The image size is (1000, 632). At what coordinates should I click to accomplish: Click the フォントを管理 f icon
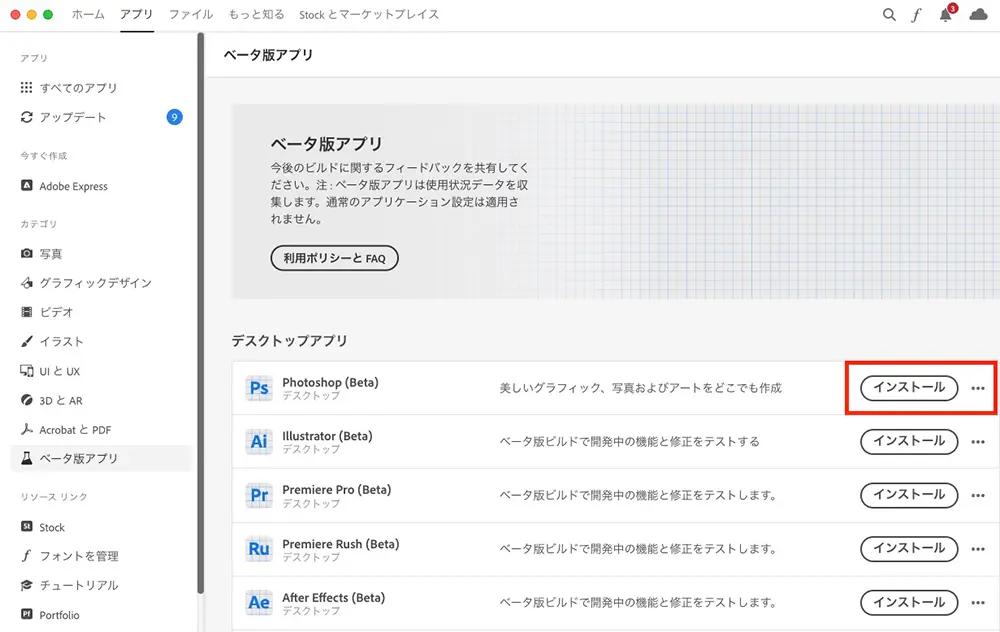pyautogui.click(x=26, y=555)
